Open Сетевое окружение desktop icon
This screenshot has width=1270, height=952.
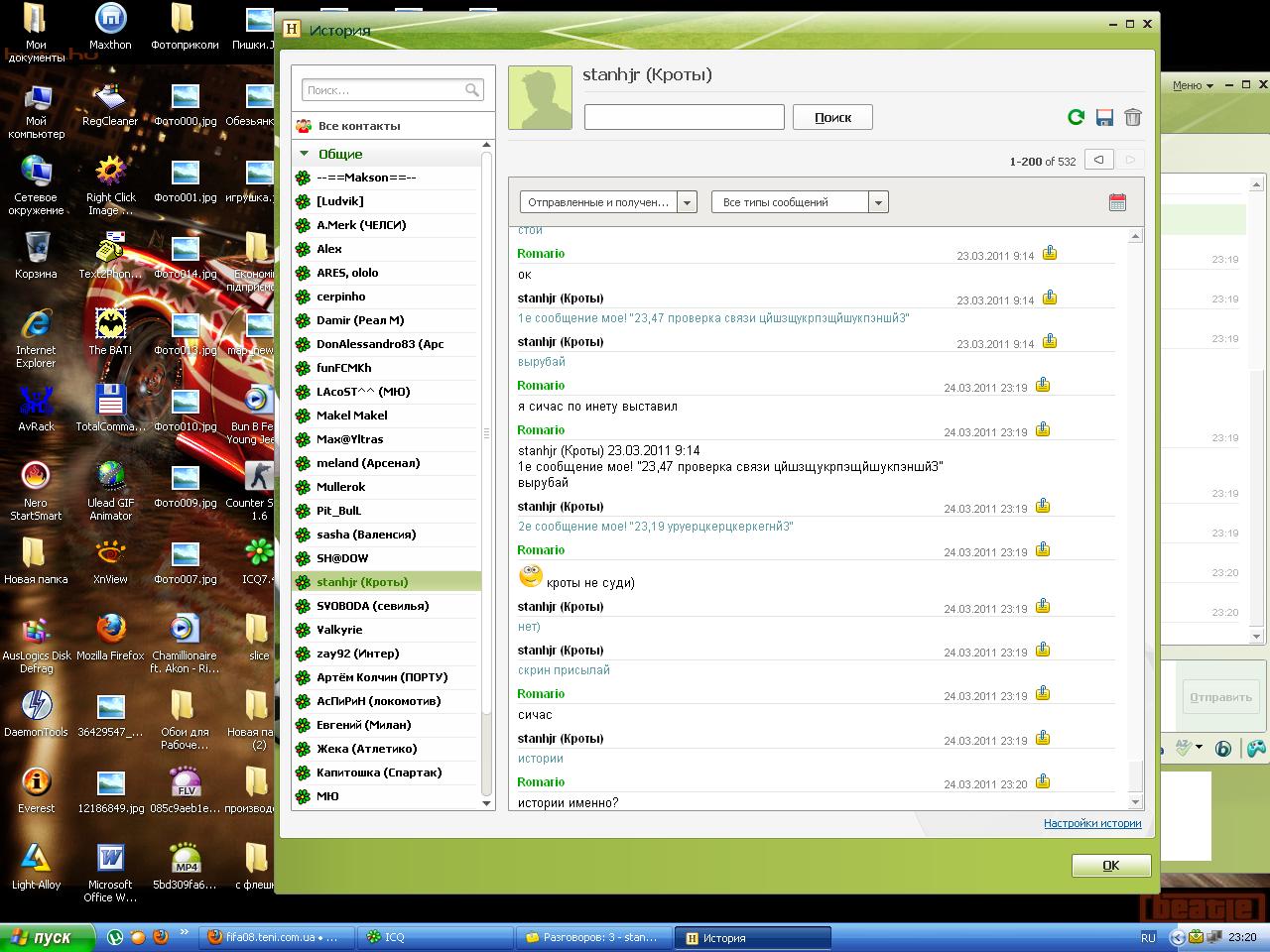click(36, 186)
